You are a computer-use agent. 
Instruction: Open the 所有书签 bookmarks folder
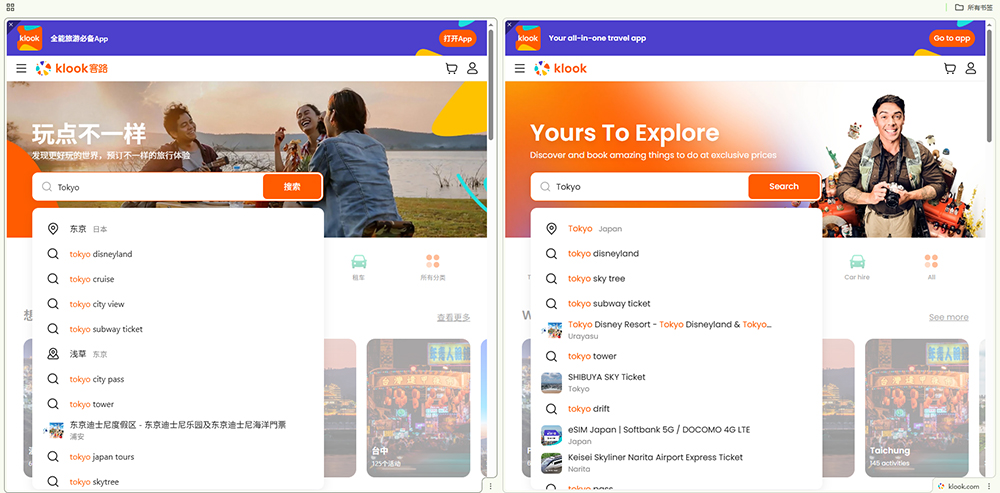pos(974,8)
